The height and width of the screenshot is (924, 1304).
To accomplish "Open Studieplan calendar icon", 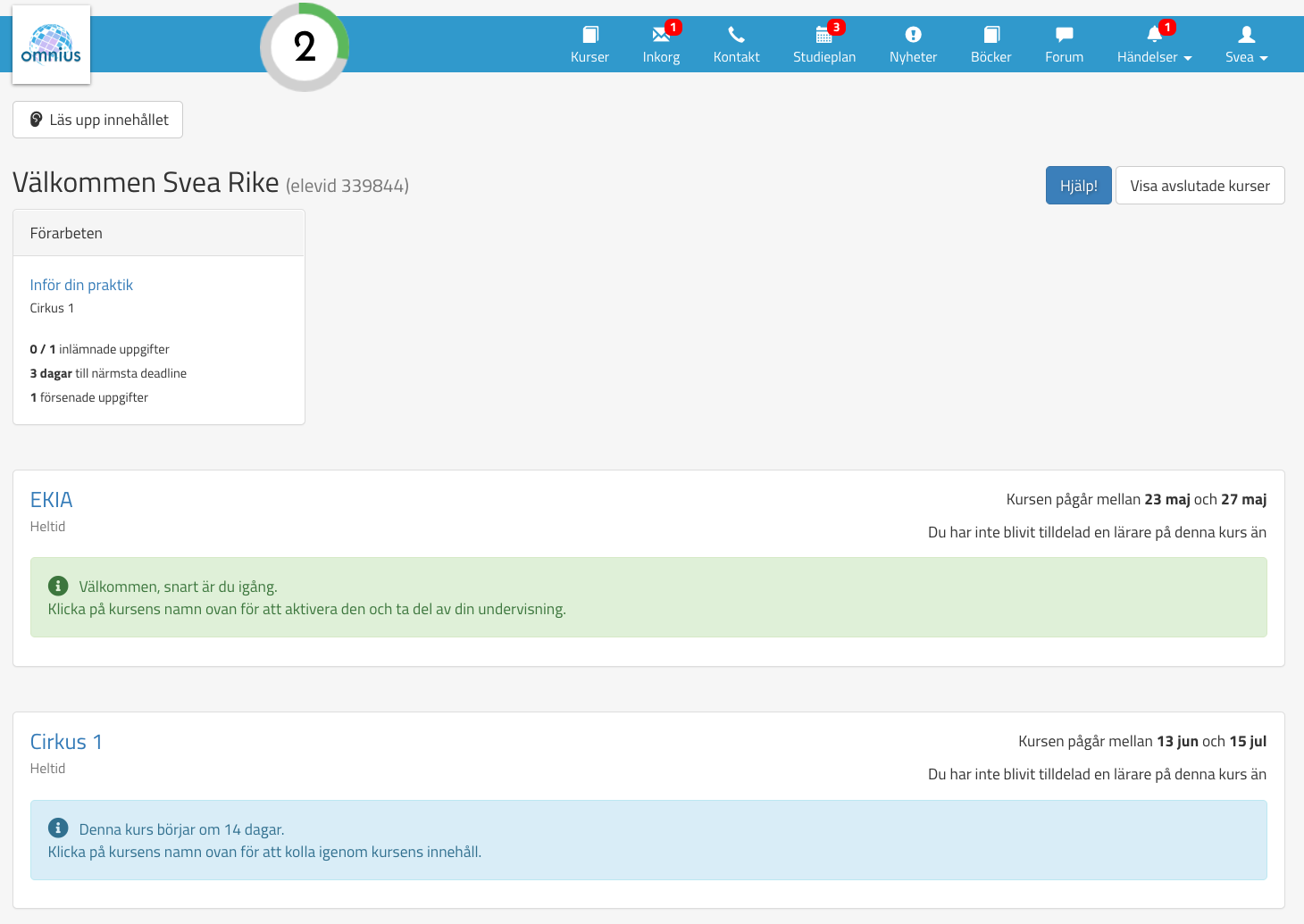I will click(823, 36).
